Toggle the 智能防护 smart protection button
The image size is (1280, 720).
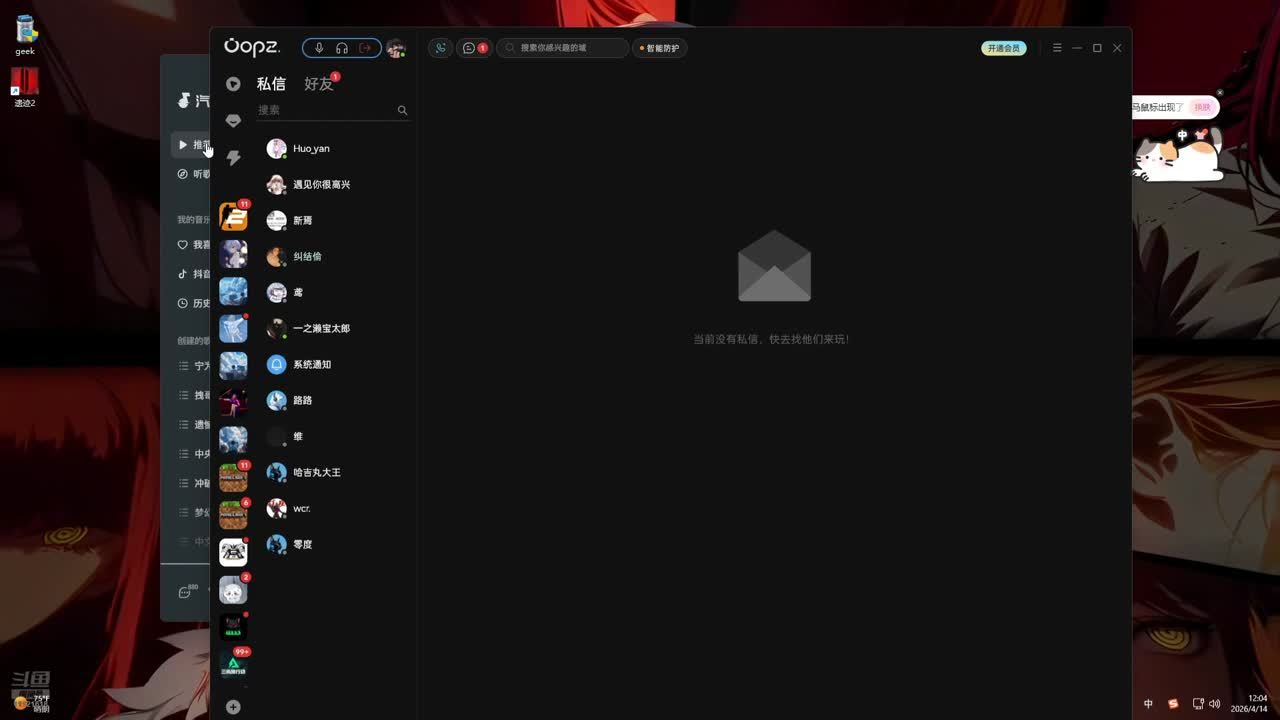[660, 48]
